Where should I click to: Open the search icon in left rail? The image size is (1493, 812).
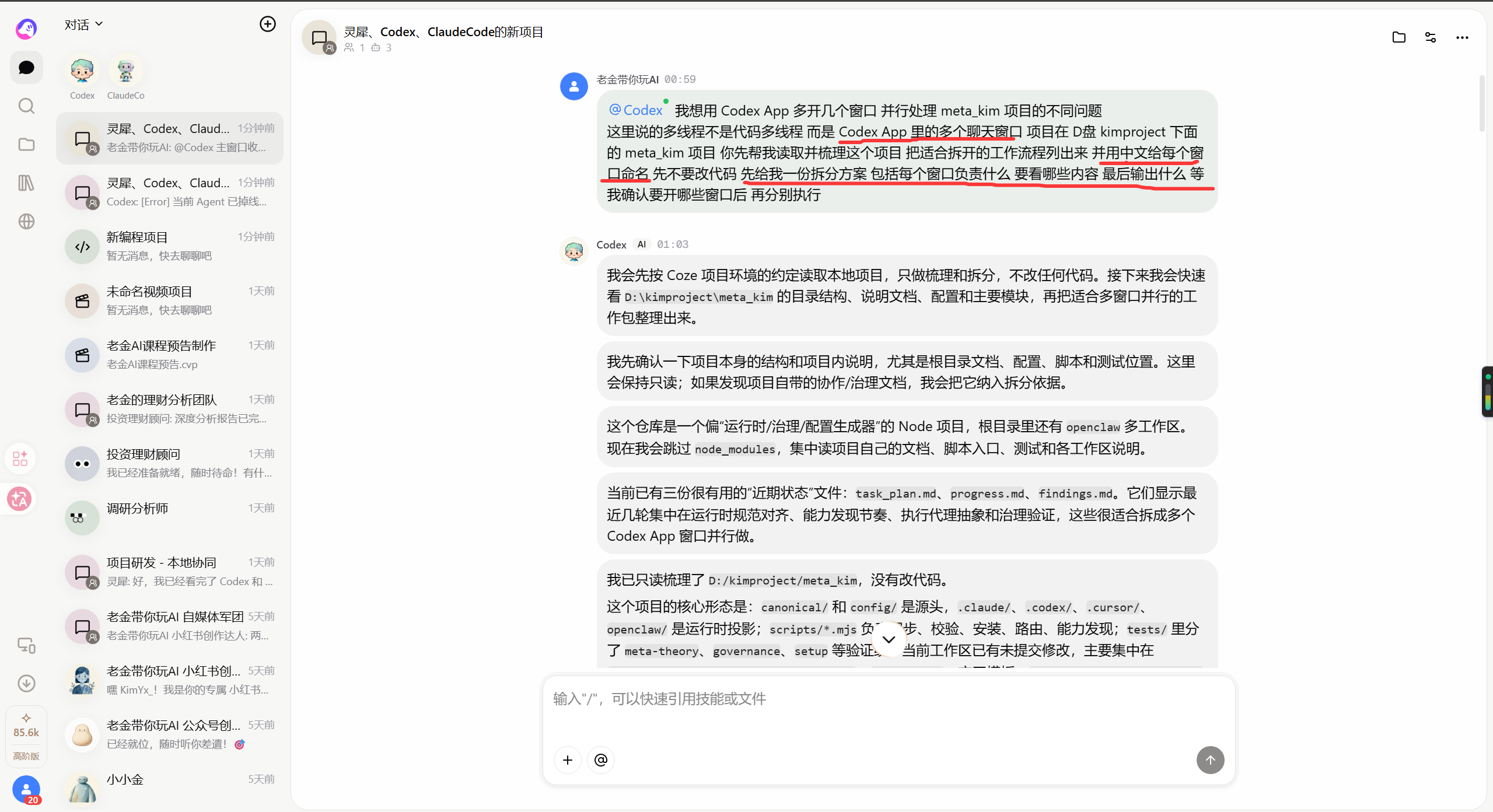pyautogui.click(x=26, y=106)
